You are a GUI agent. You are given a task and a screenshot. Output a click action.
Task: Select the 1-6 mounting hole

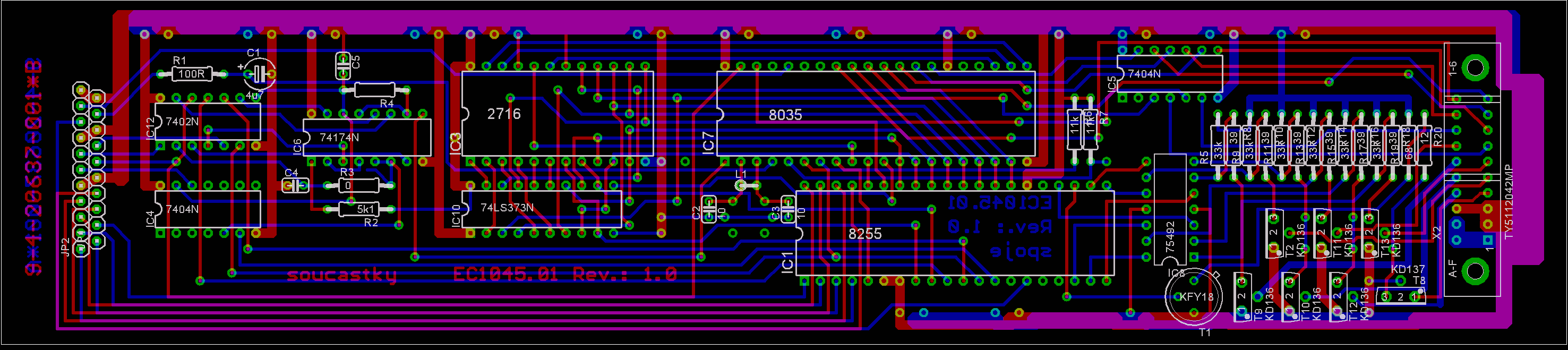coord(1475,67)
